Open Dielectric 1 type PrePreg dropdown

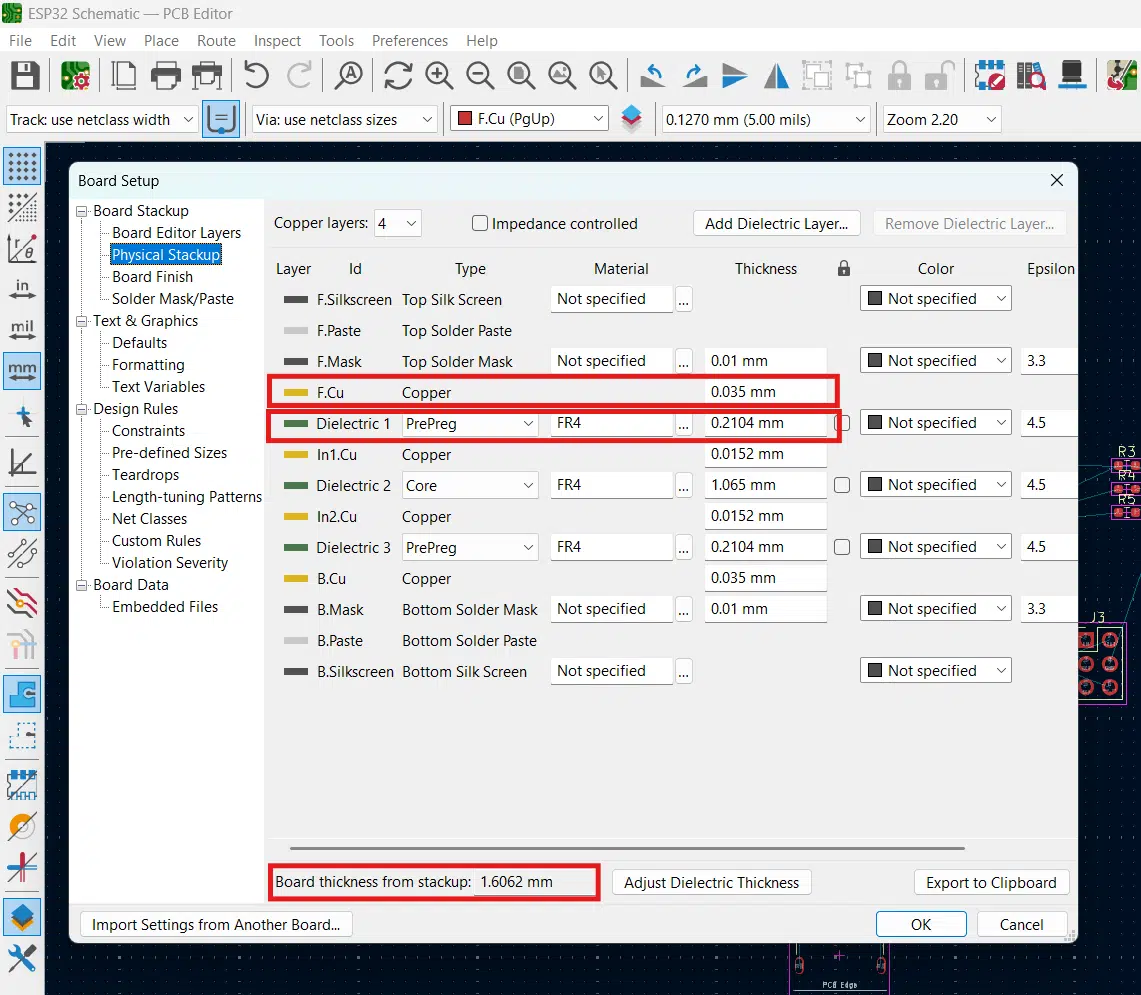(470, 424)
